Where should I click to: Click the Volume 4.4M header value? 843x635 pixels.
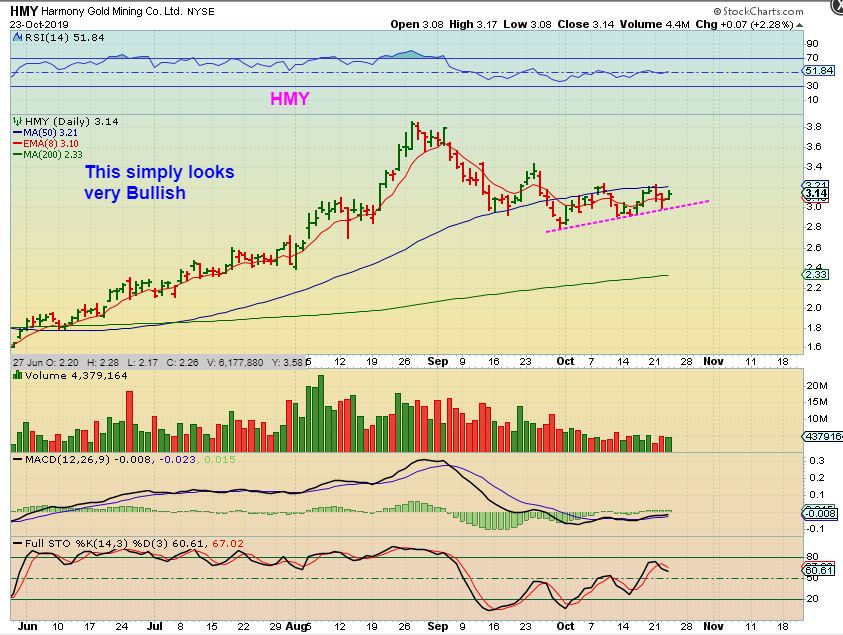tap(654, 24)
